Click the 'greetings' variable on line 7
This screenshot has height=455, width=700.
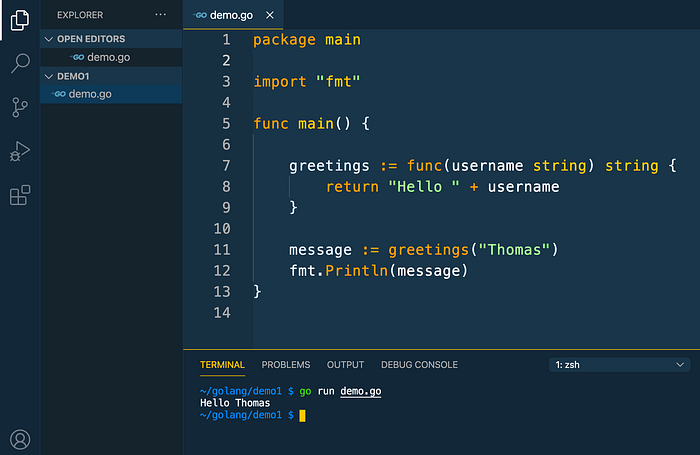tap(329, 166)
